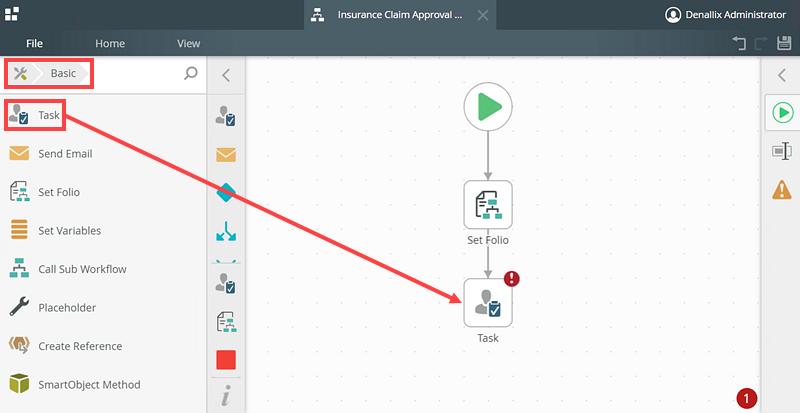
Task: Click the redo arrow icon
Action: tap(761, 43)
